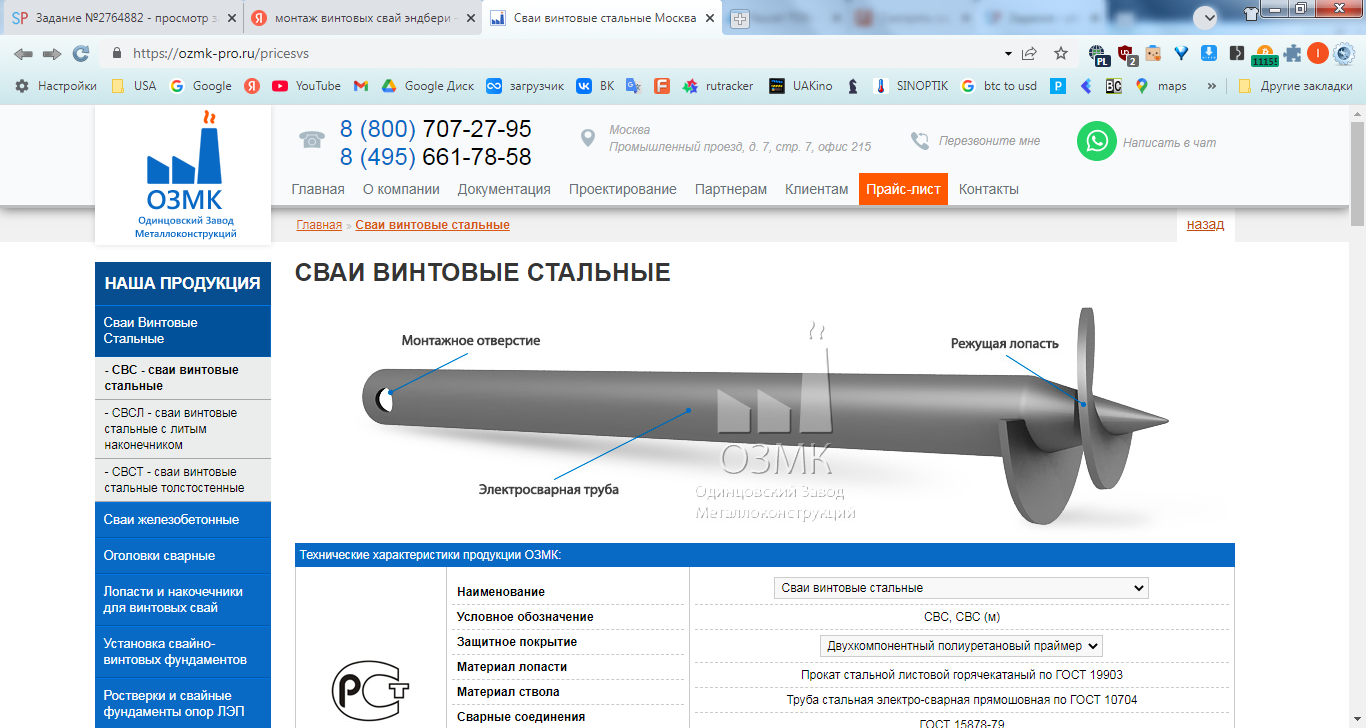Open Сваи Винтовые Стальные sidebar section
This screenshot has height=728, width=1366.
[183, 331]
